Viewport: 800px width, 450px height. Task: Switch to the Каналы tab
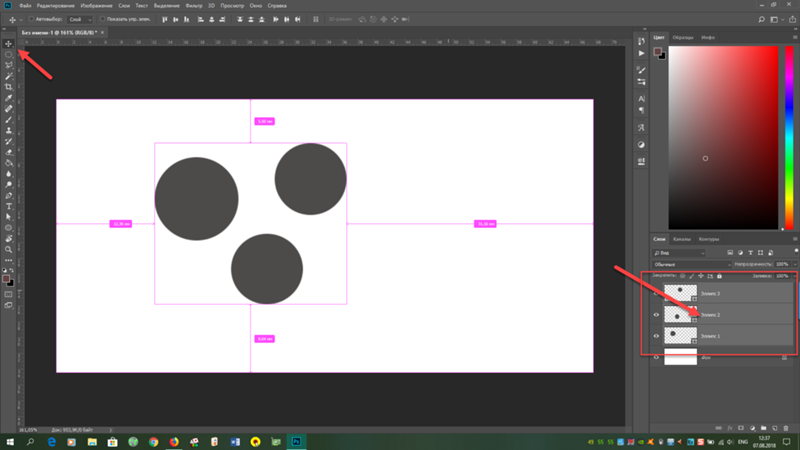(681, 239)
